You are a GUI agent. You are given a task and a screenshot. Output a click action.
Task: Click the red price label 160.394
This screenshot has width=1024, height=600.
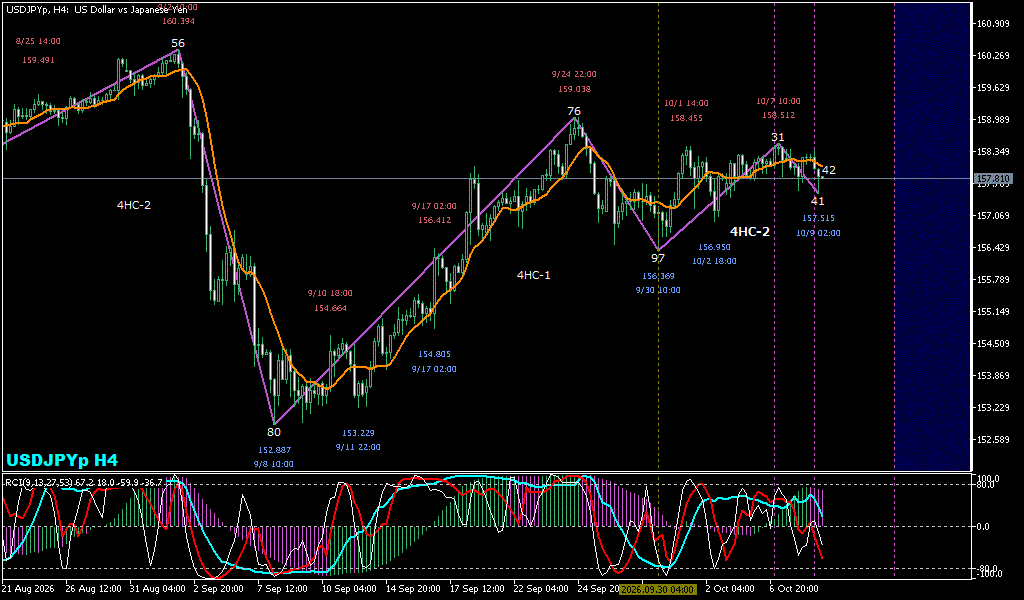point(179,22)
